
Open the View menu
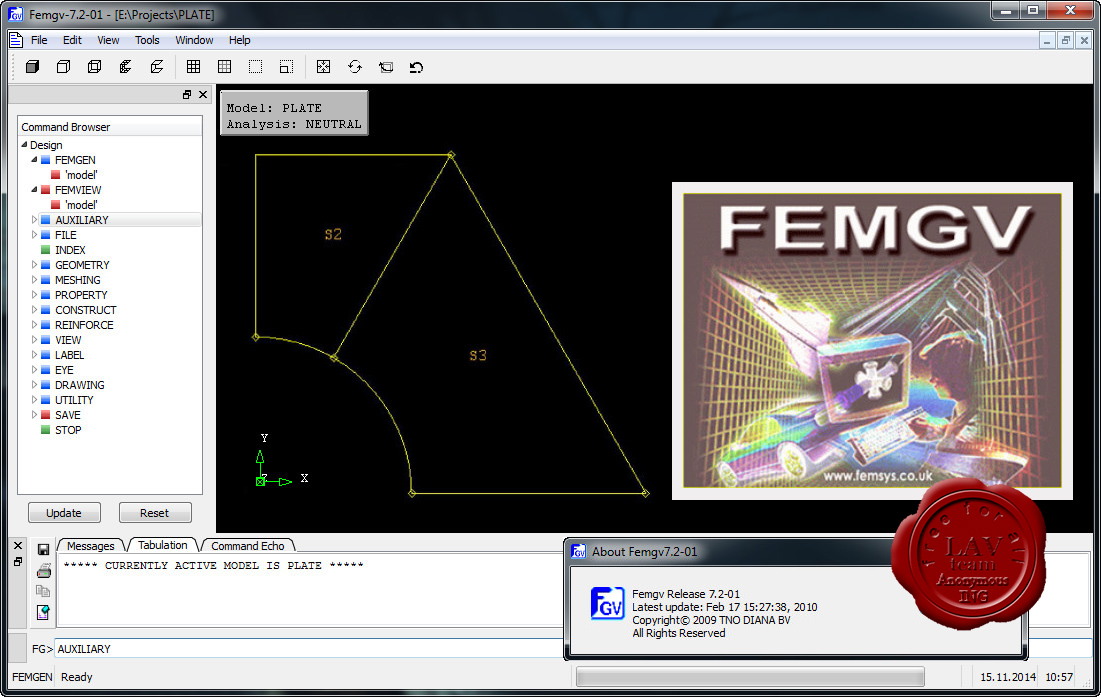pyautogui.click(x=108, y=40)
